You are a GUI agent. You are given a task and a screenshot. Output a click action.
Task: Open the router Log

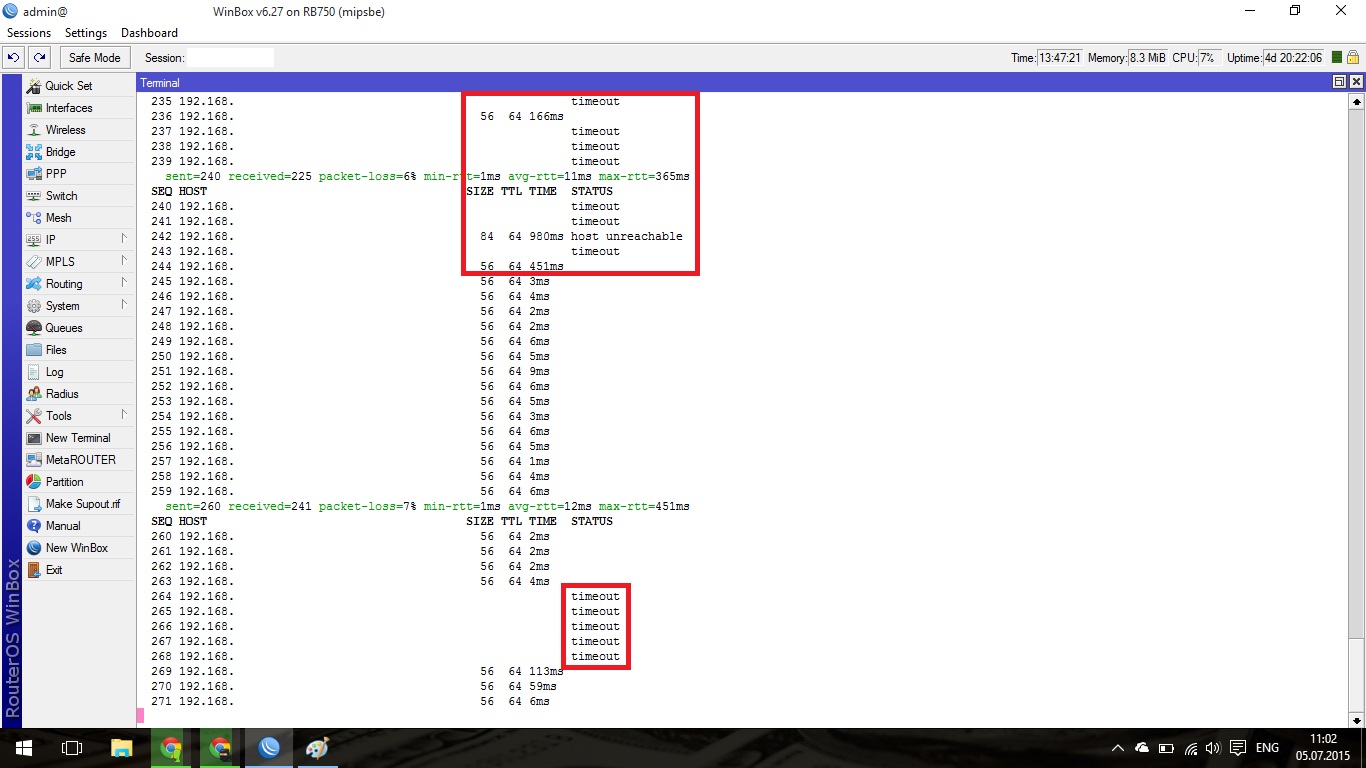[x=54, y=372]
